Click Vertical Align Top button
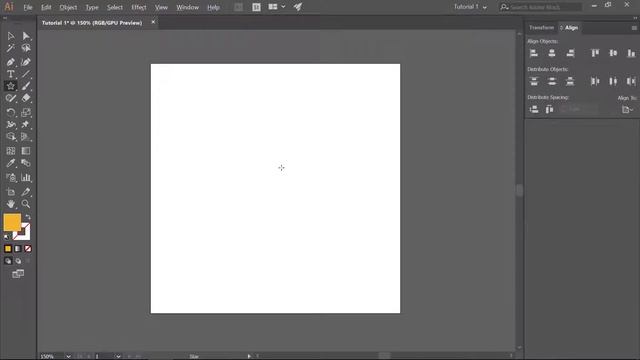 (x=595, y=53)
